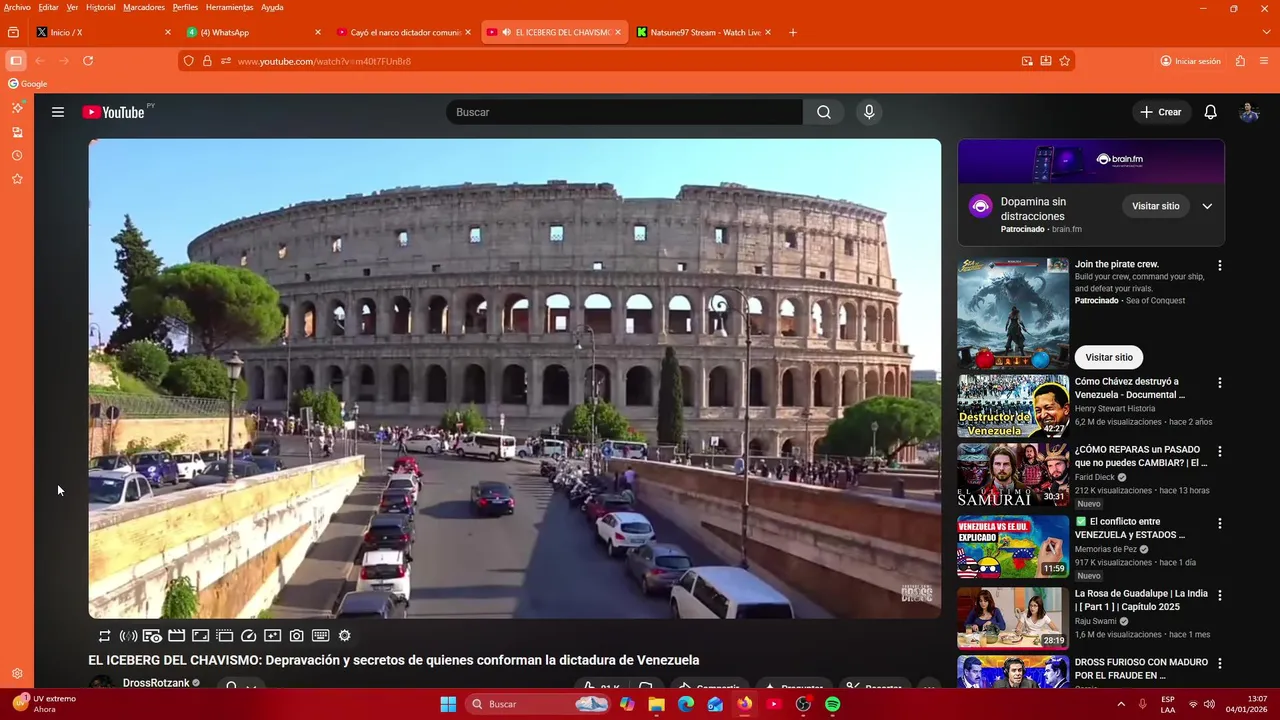Go to the YouTube home logo
Image resolution: width=1280 pixels, height=720 pixels.
tap(113, 112)
